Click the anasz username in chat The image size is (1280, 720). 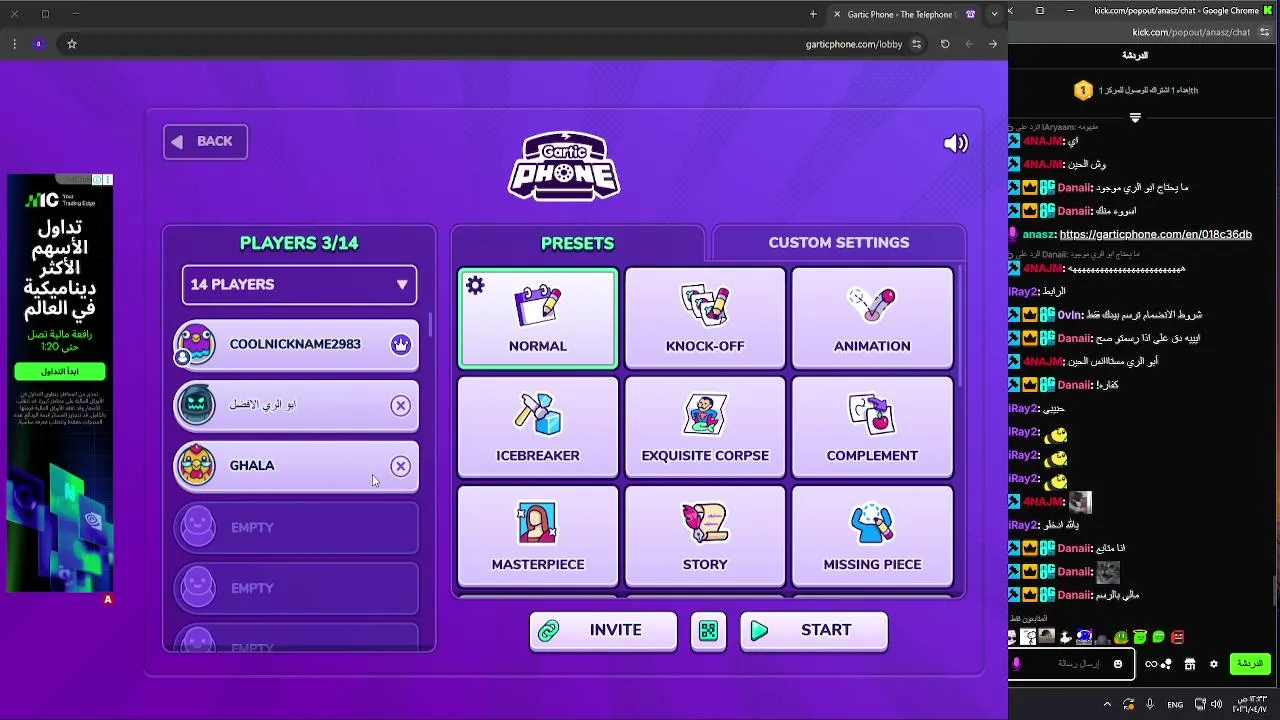[1039, 234]
